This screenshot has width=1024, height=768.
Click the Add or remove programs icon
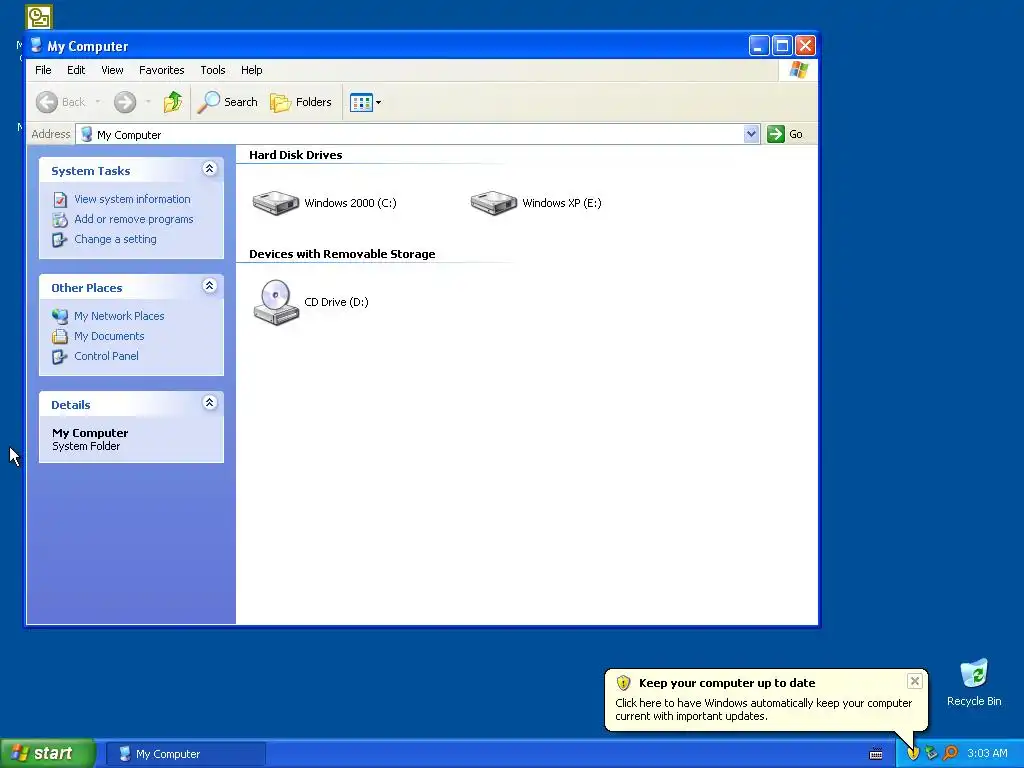[x=60, y=219]
